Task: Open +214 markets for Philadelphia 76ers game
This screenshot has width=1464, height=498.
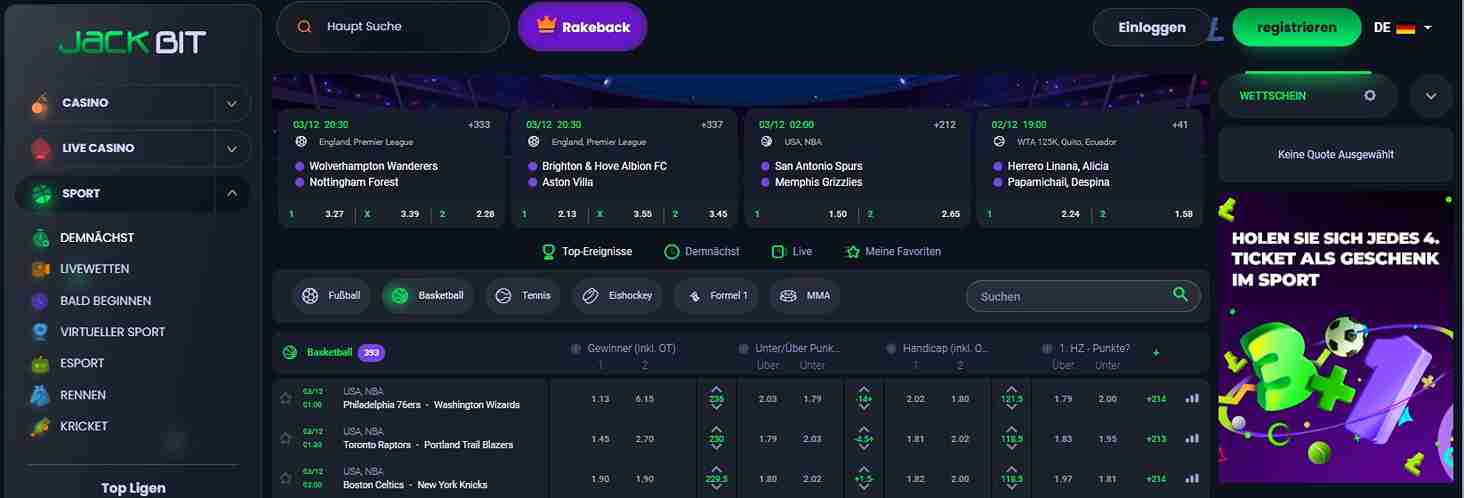Action: click(1156, 399)
